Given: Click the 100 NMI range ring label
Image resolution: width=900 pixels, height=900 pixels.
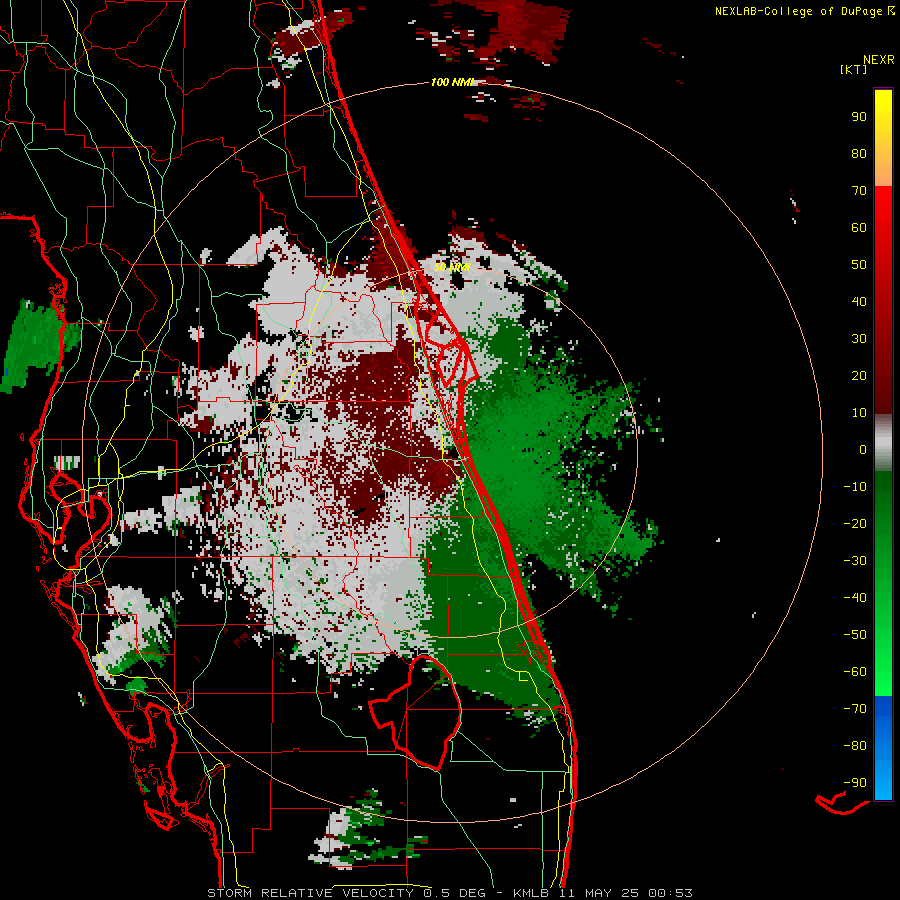Looking at the screenshot, I should [452, 83].
